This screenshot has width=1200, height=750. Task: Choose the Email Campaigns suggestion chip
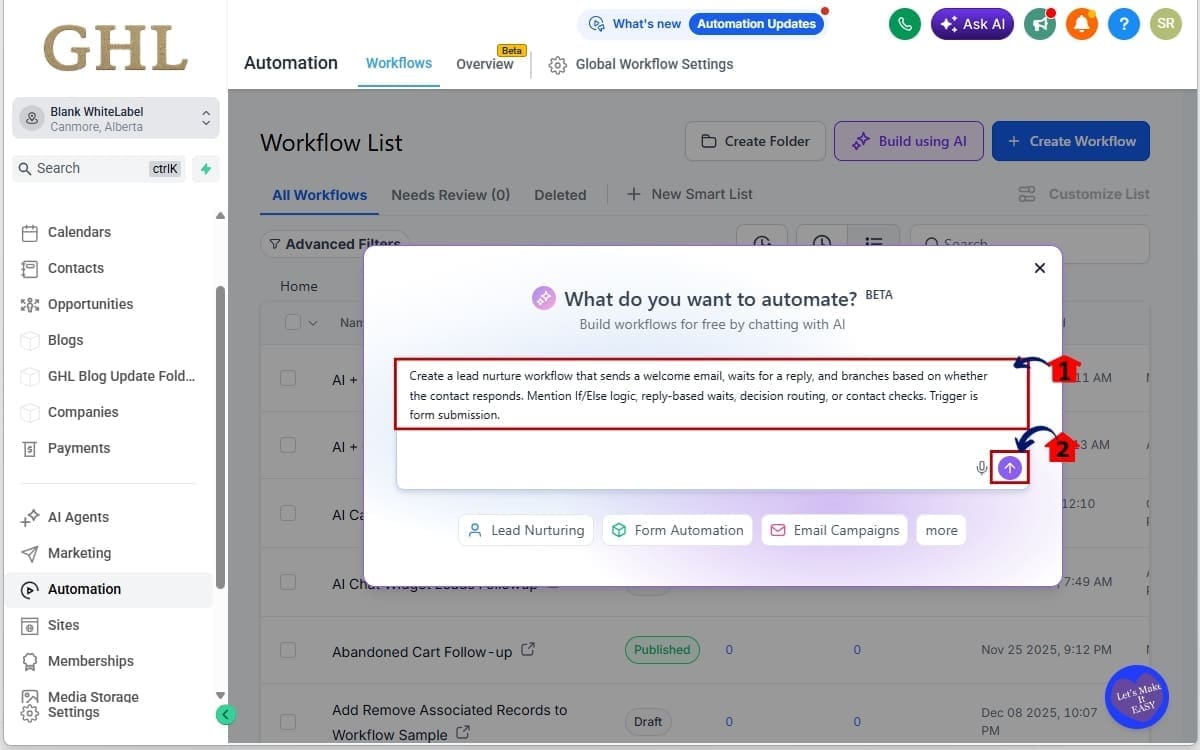point(834,530)
